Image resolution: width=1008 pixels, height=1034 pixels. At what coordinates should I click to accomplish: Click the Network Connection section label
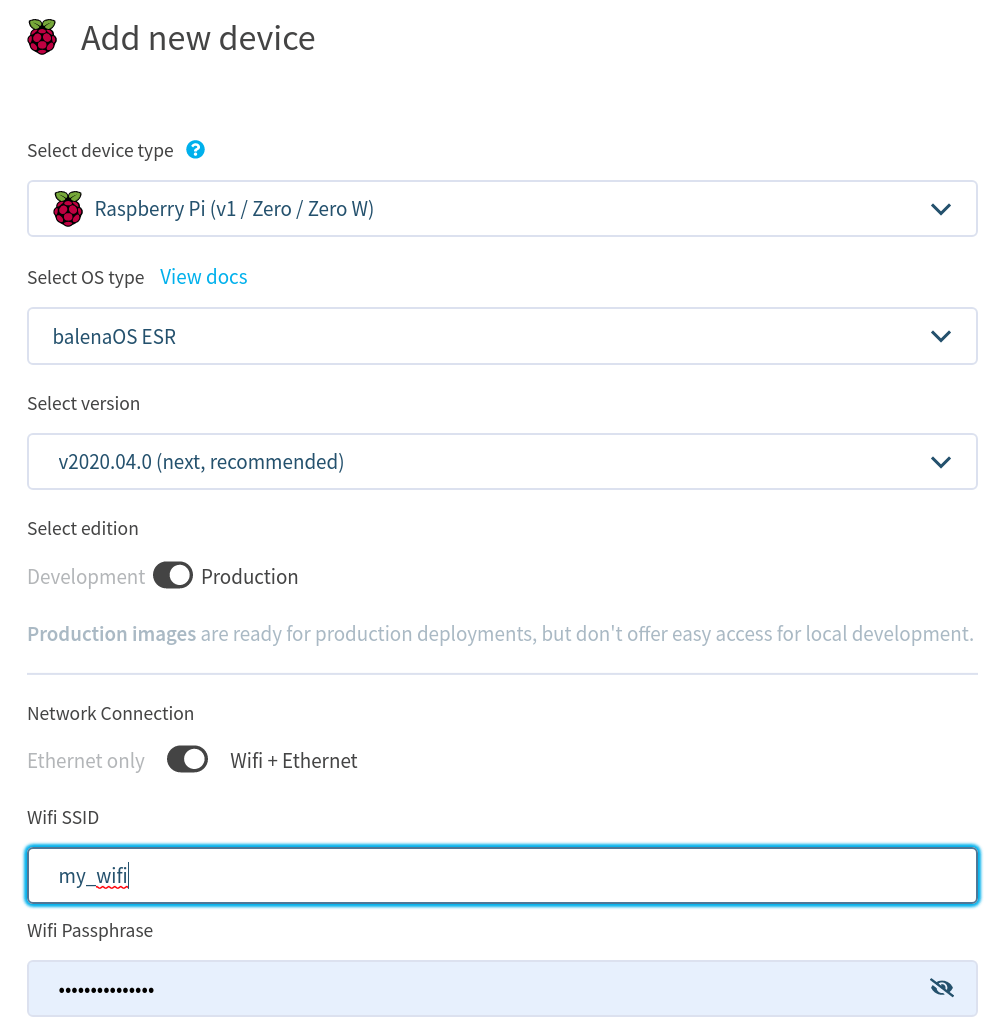point(111,714)
